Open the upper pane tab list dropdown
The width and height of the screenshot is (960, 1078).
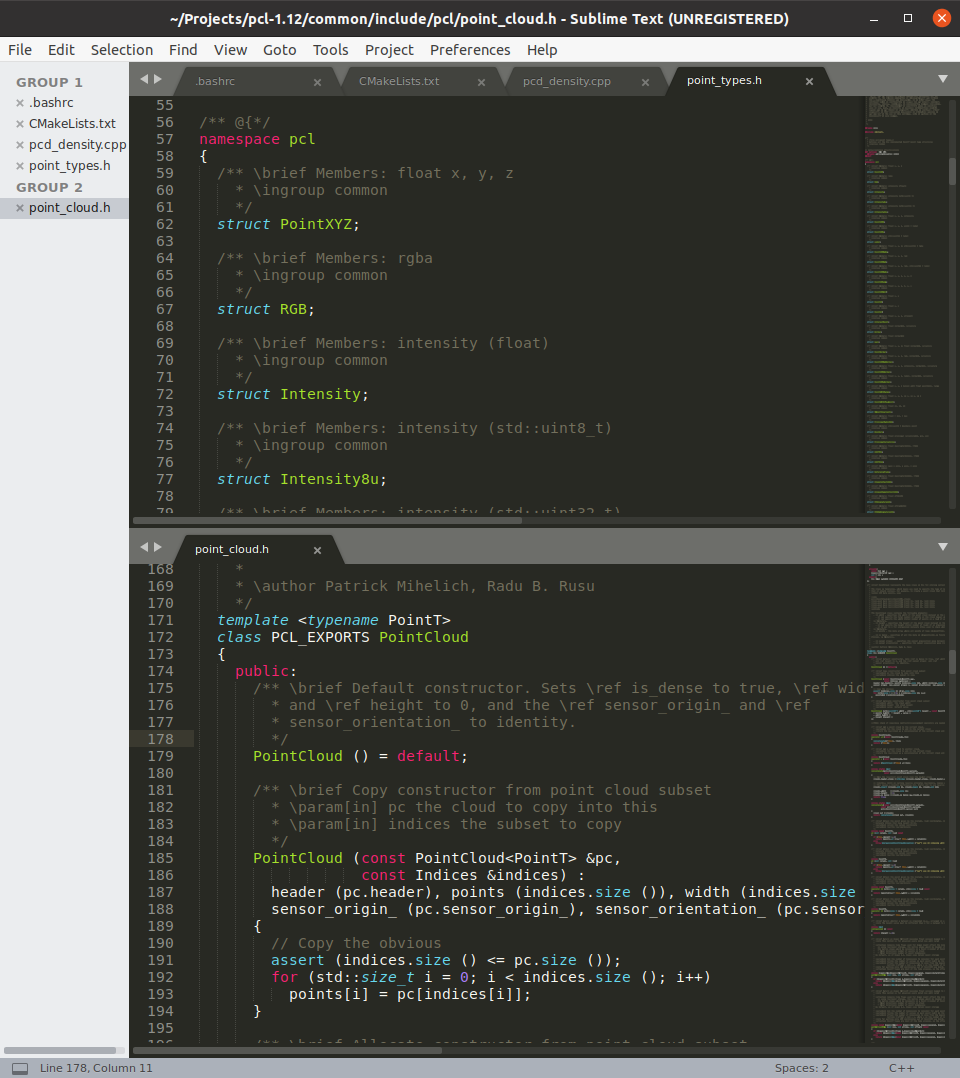click(943, 79)
